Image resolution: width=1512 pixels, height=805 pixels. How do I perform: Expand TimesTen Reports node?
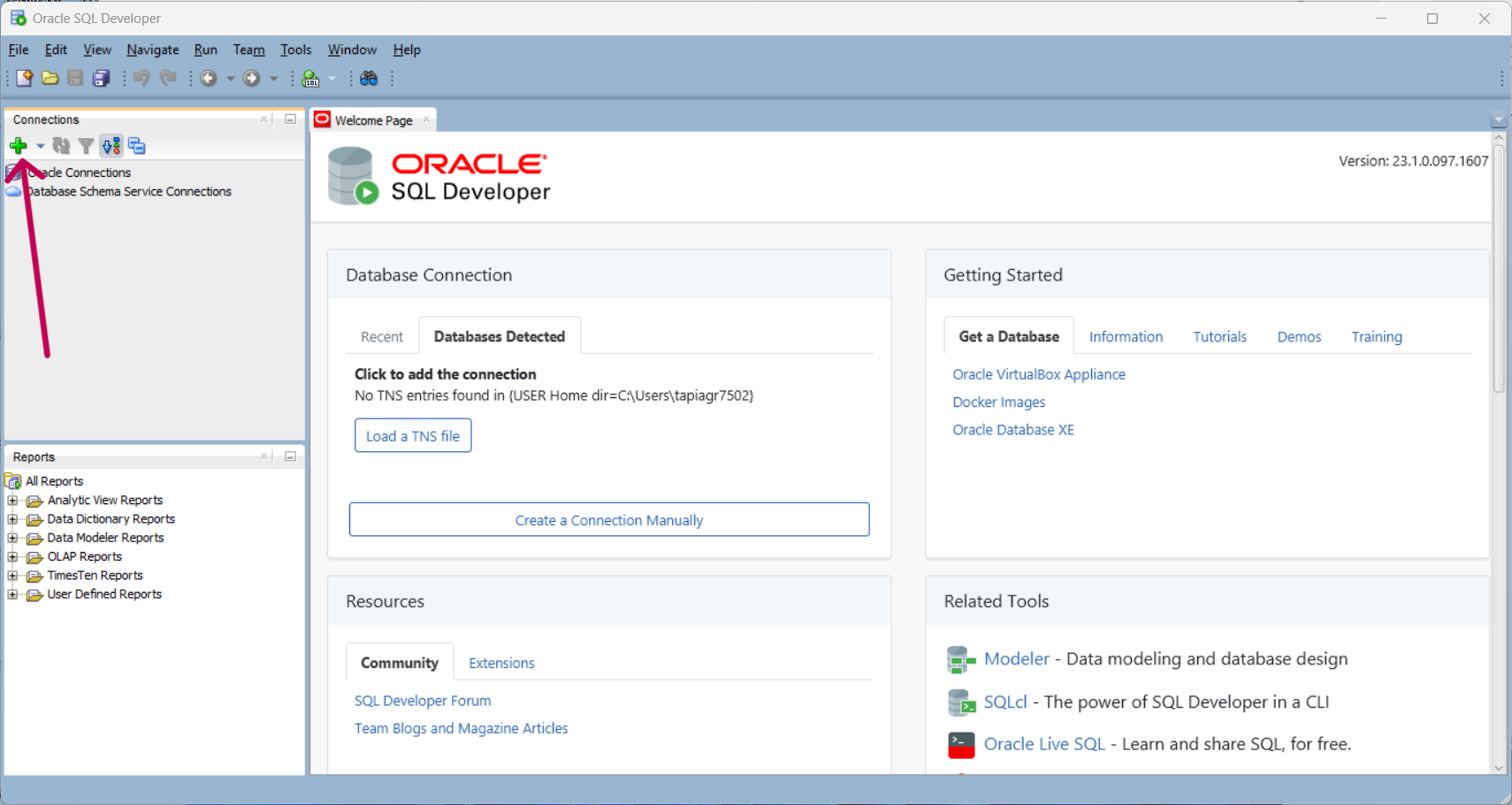tap(12, 576)
